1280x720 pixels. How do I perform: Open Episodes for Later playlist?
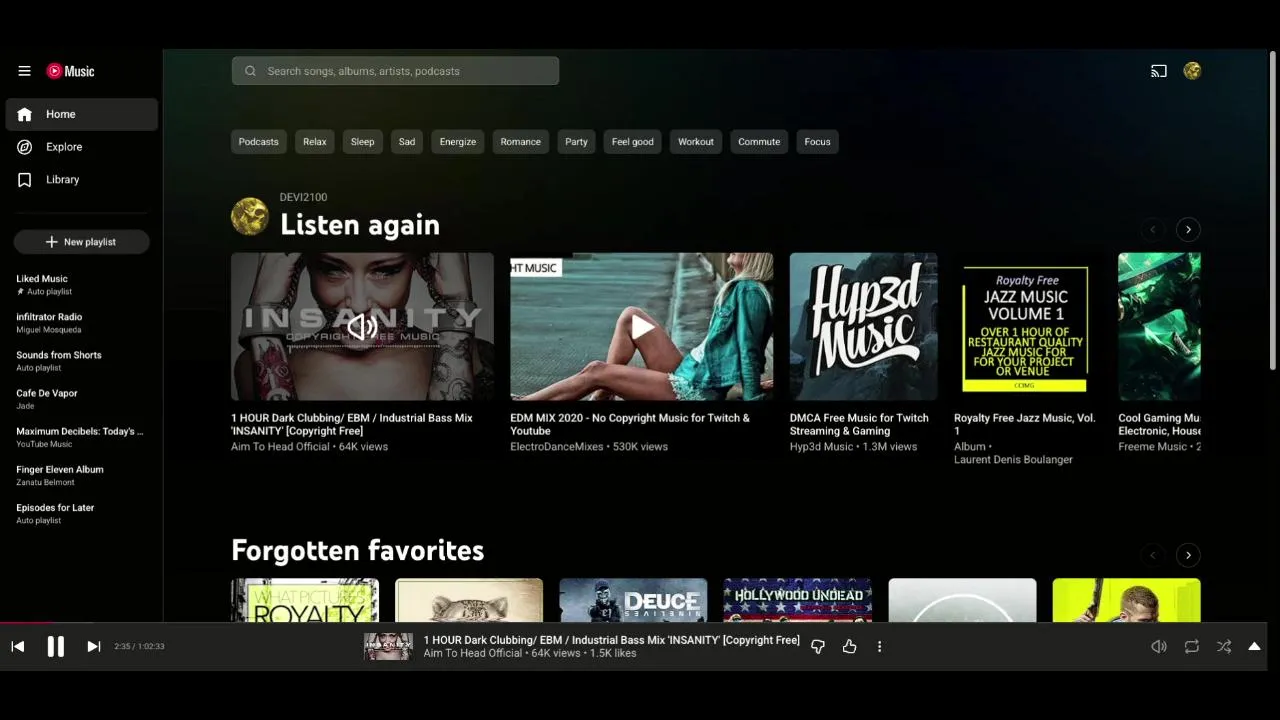coord(82,513)
